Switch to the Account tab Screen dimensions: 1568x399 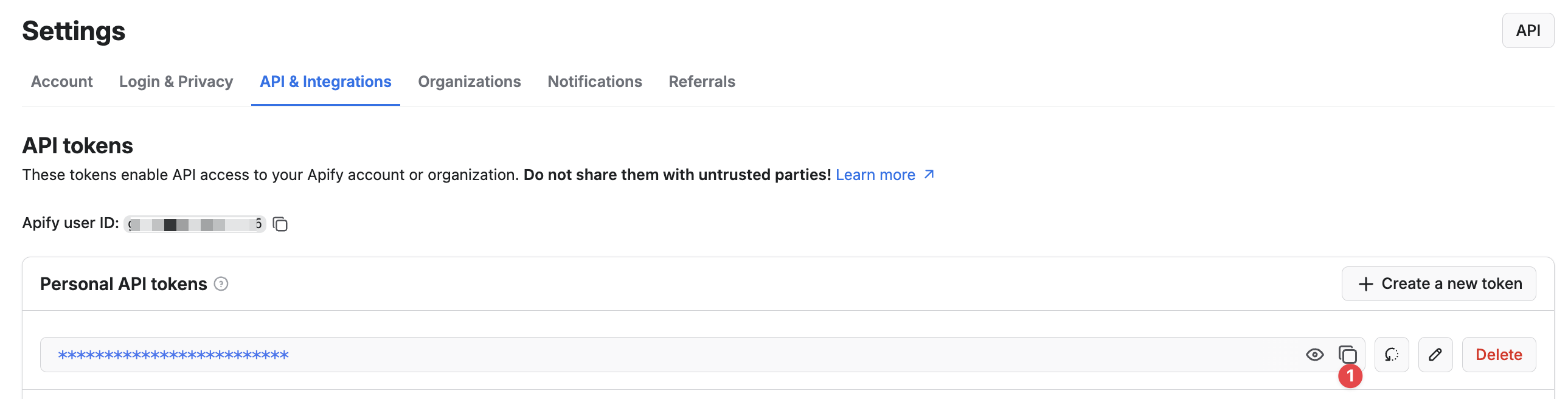tap(61, 81)
